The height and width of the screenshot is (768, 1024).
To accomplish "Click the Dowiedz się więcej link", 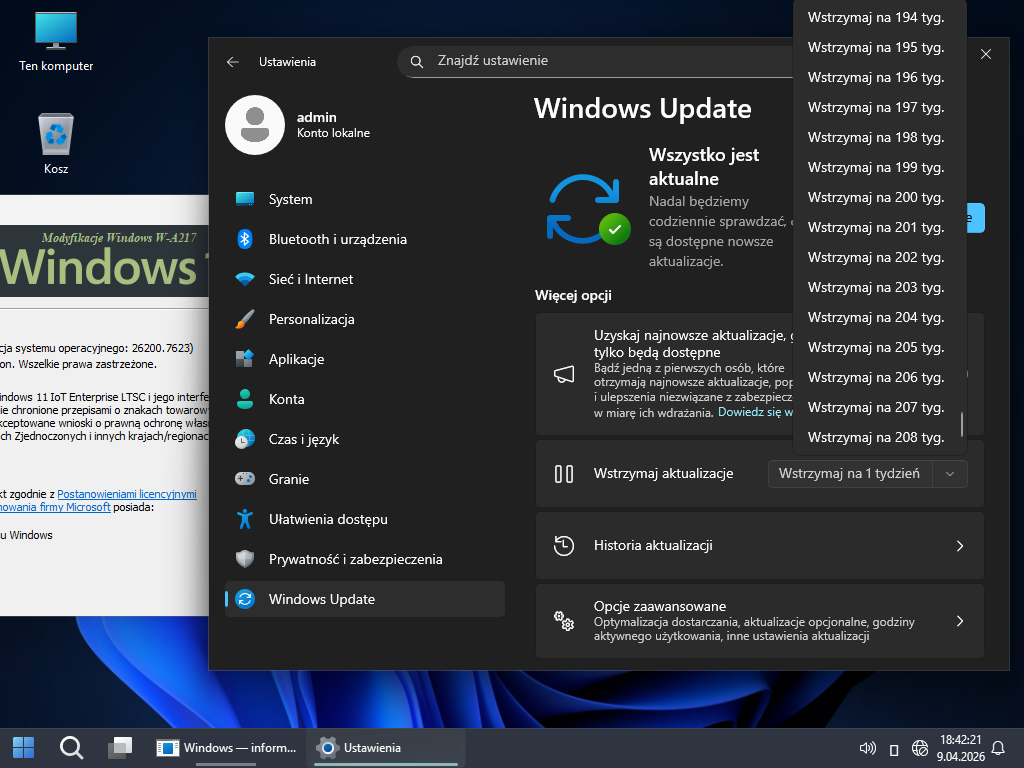I will (x=752, y=412).
